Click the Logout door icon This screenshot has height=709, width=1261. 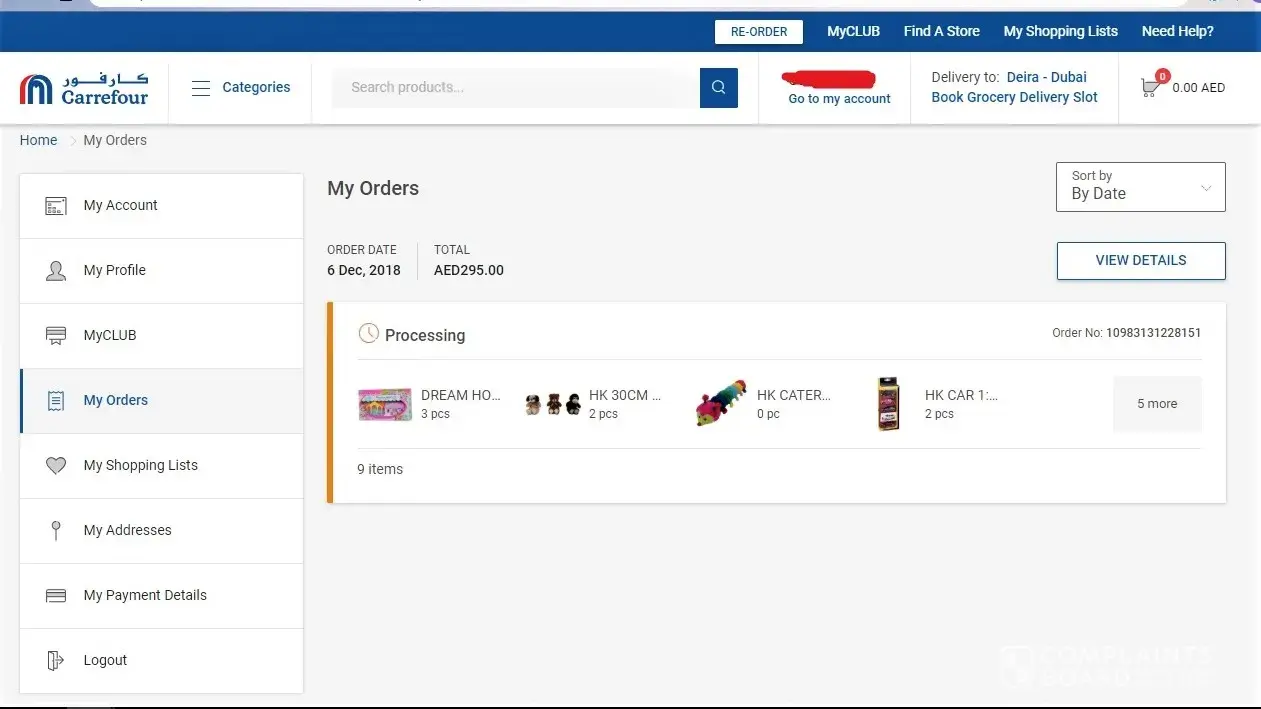[x=56, y=661]
